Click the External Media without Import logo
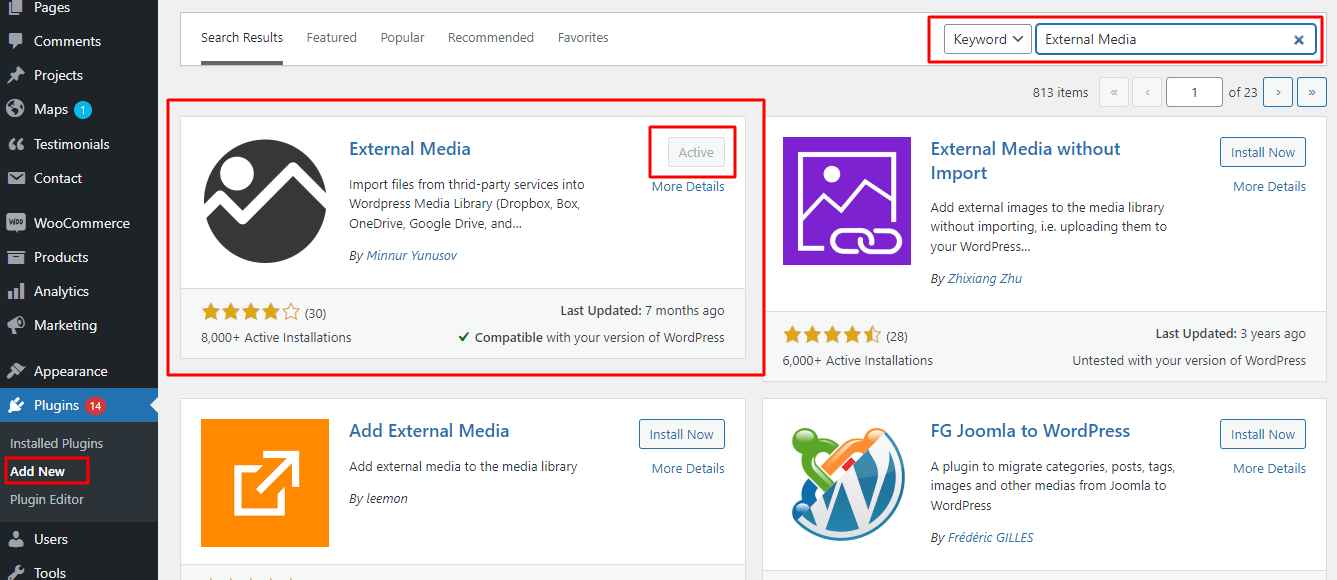This screenshot has width=1337, height=580. (x=847, y=201)
